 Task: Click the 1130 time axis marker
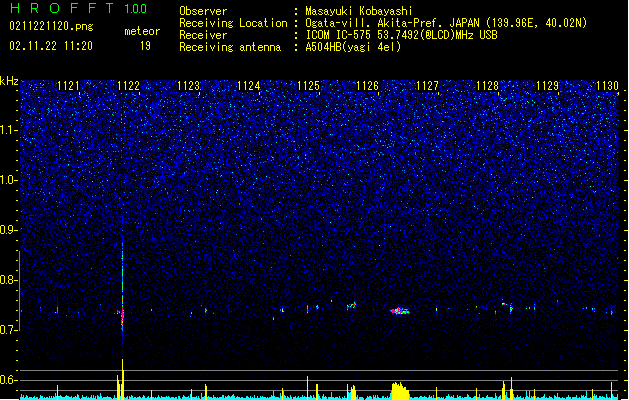(x=607, y=85)
